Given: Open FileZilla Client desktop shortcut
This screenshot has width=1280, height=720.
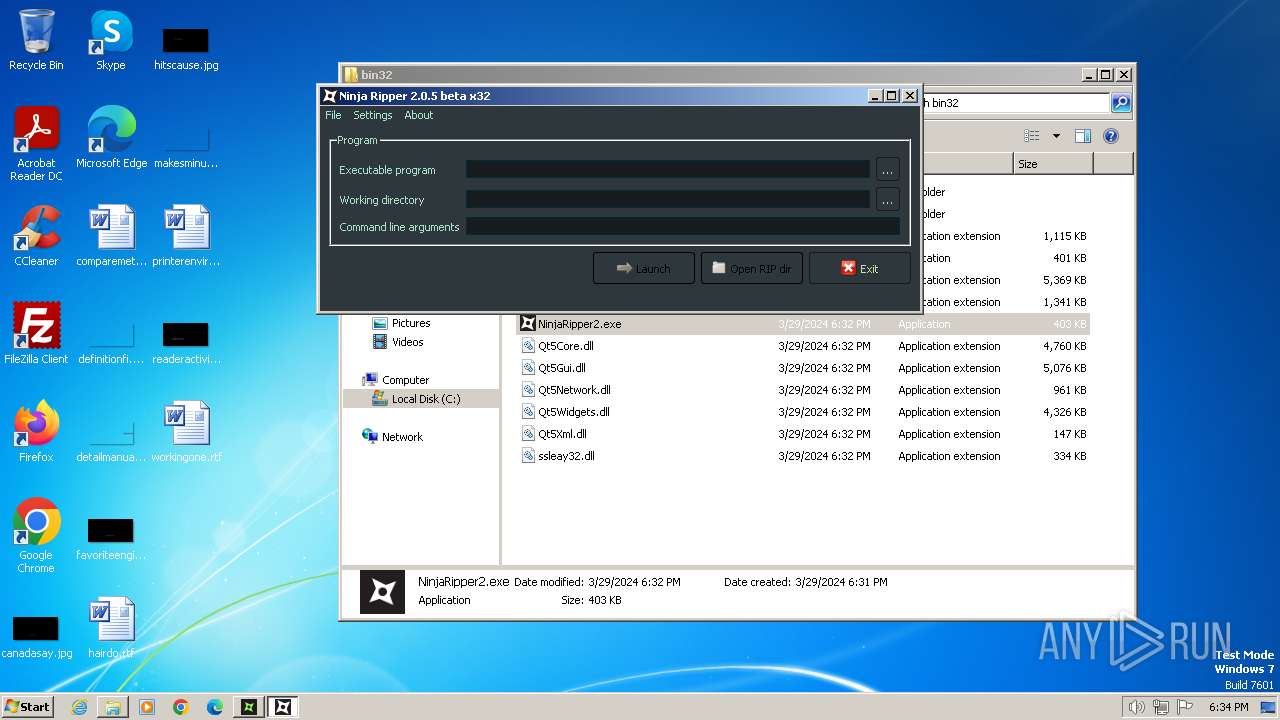Looking at the screenshot, I should 36,334.
